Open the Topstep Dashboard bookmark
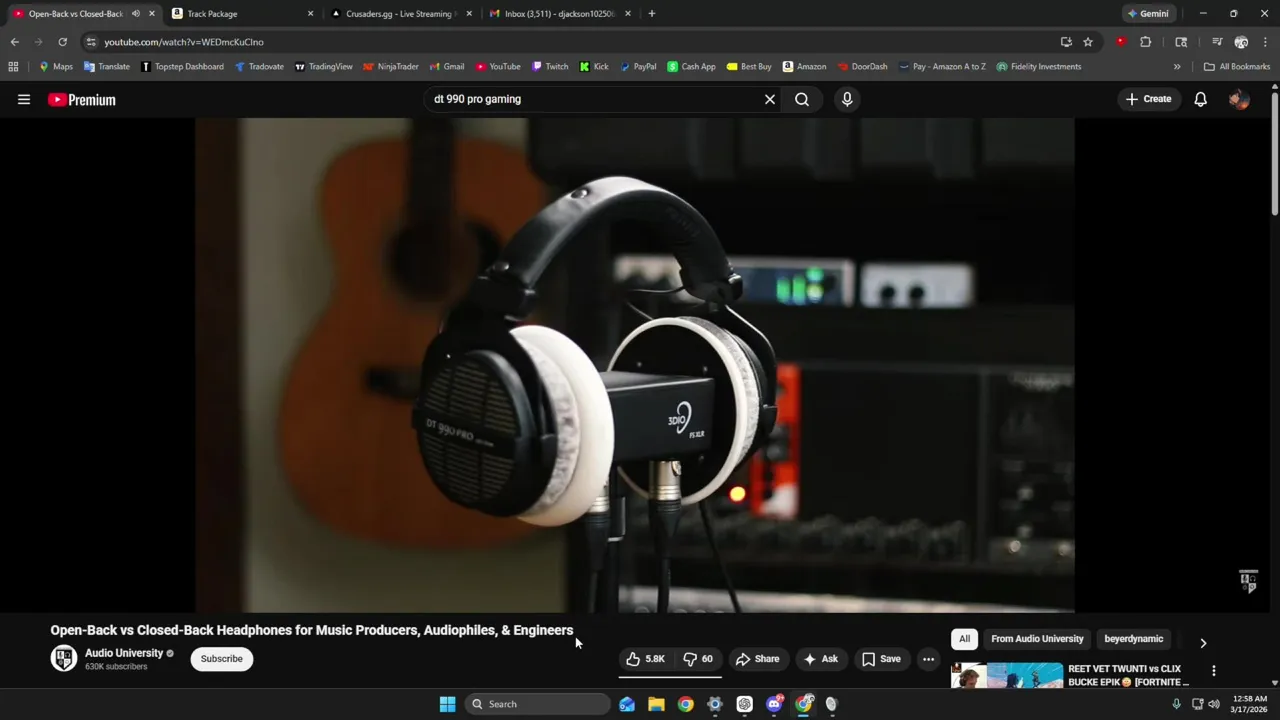The width and height of the screenshot is (1280, 720). (x=182, y=67)
